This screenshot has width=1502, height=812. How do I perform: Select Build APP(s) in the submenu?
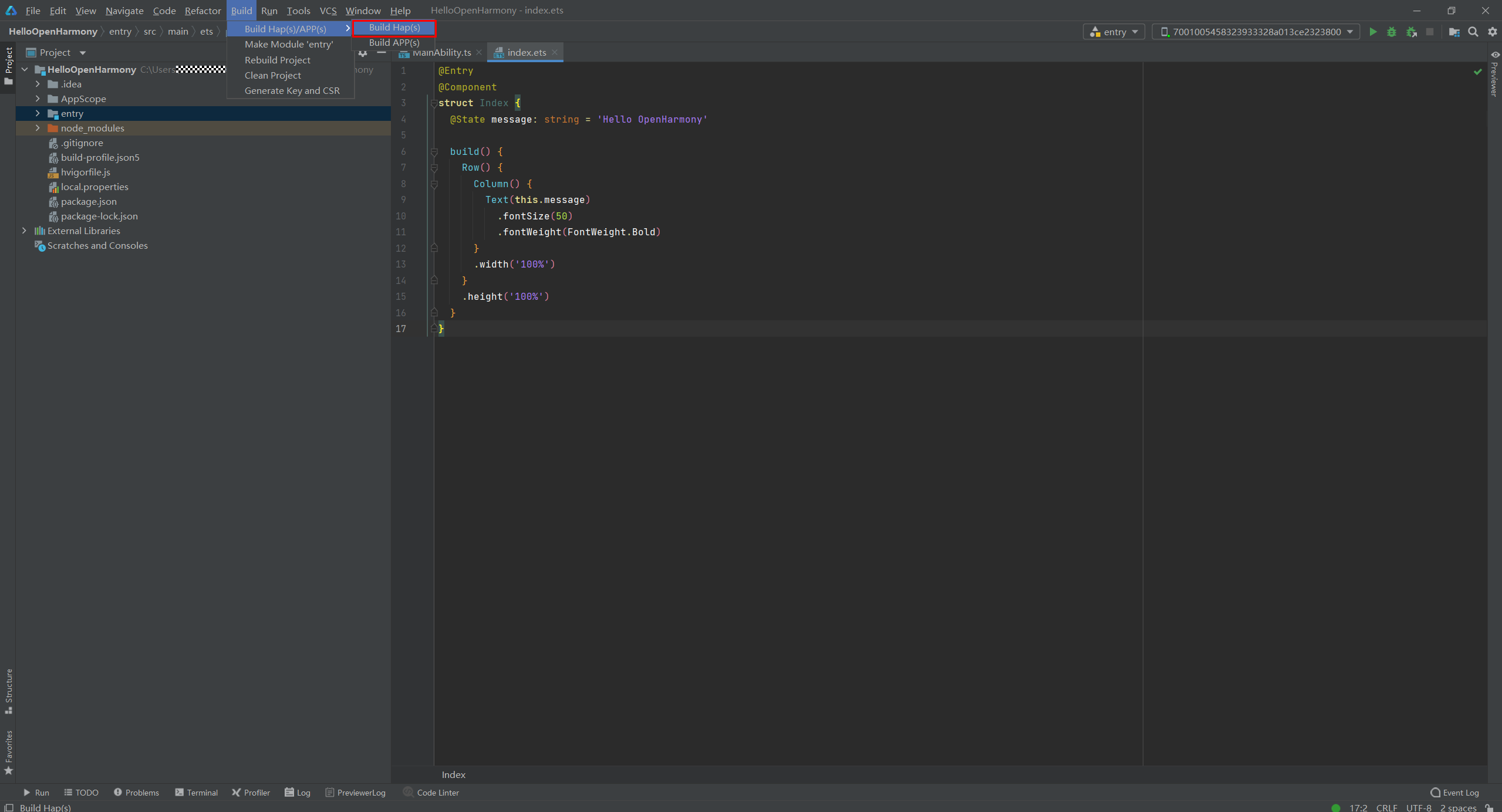click(x=394, y=42)
